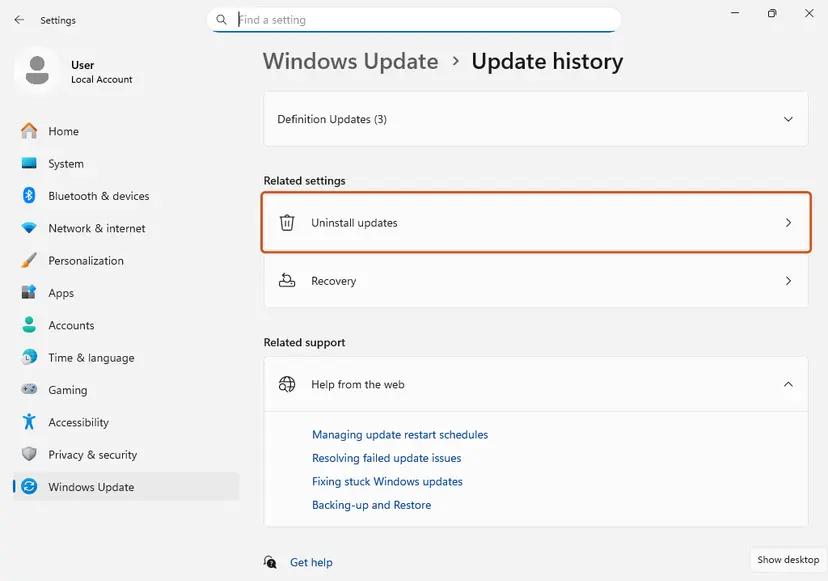Click the Help from the web globe icon
Screen dimensions: 828x581
(x=287, y=384)
